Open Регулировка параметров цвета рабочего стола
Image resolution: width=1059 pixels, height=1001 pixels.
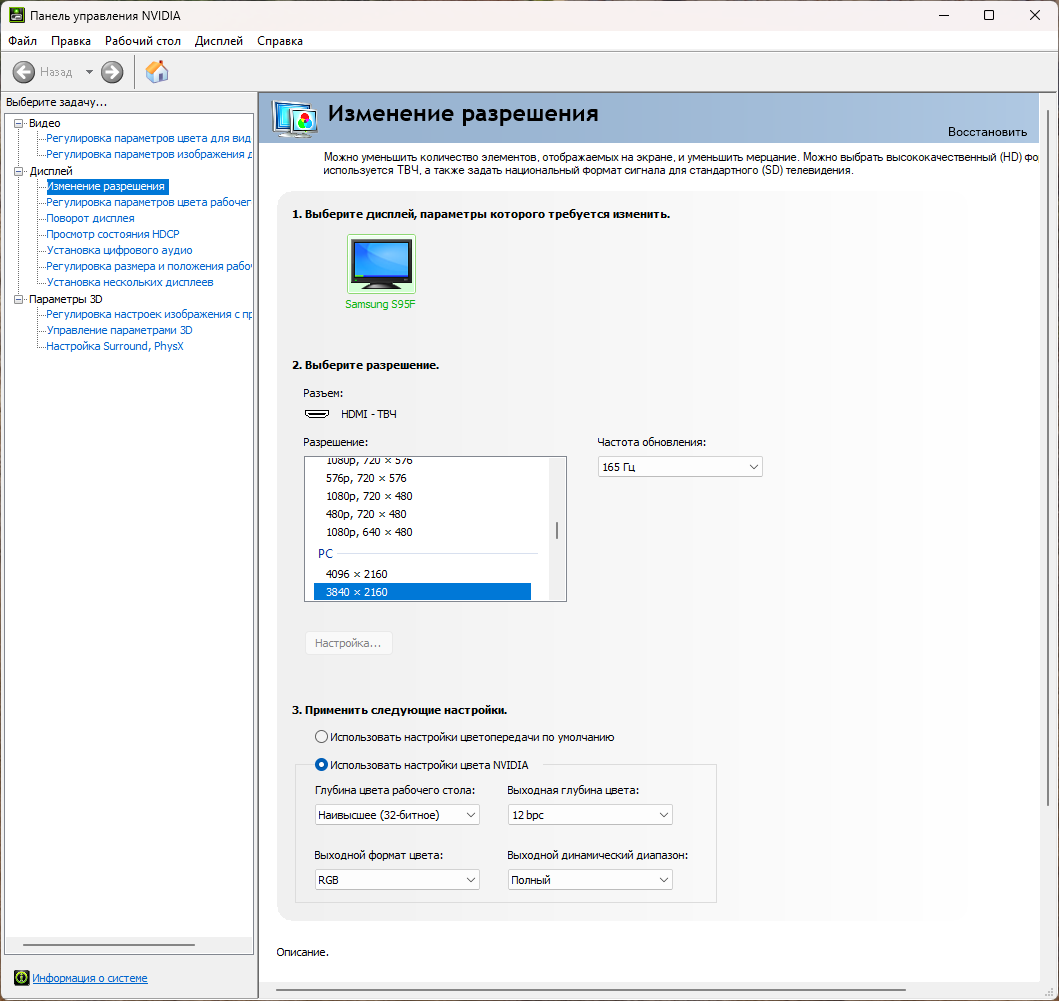tap(149, 202)
